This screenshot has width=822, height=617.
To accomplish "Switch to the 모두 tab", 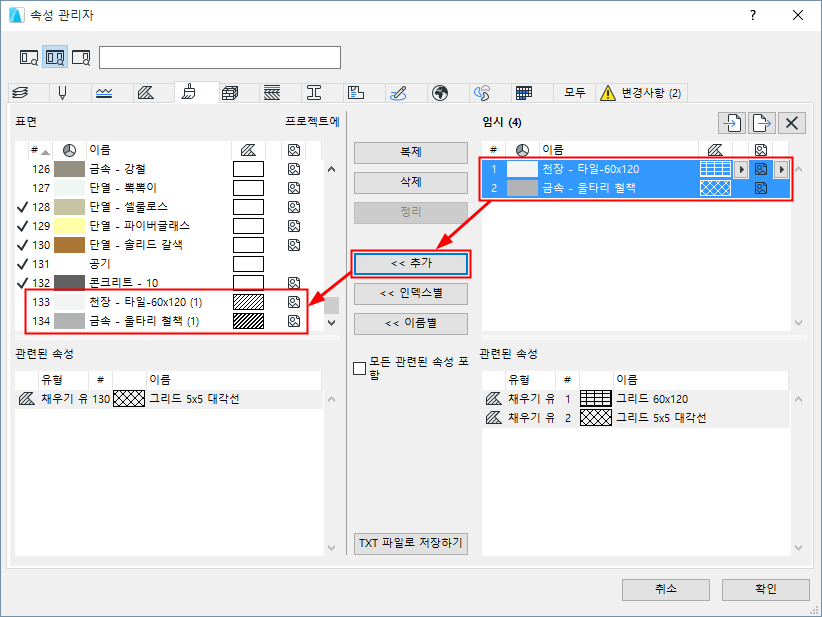I will click(x=575, y=93).
